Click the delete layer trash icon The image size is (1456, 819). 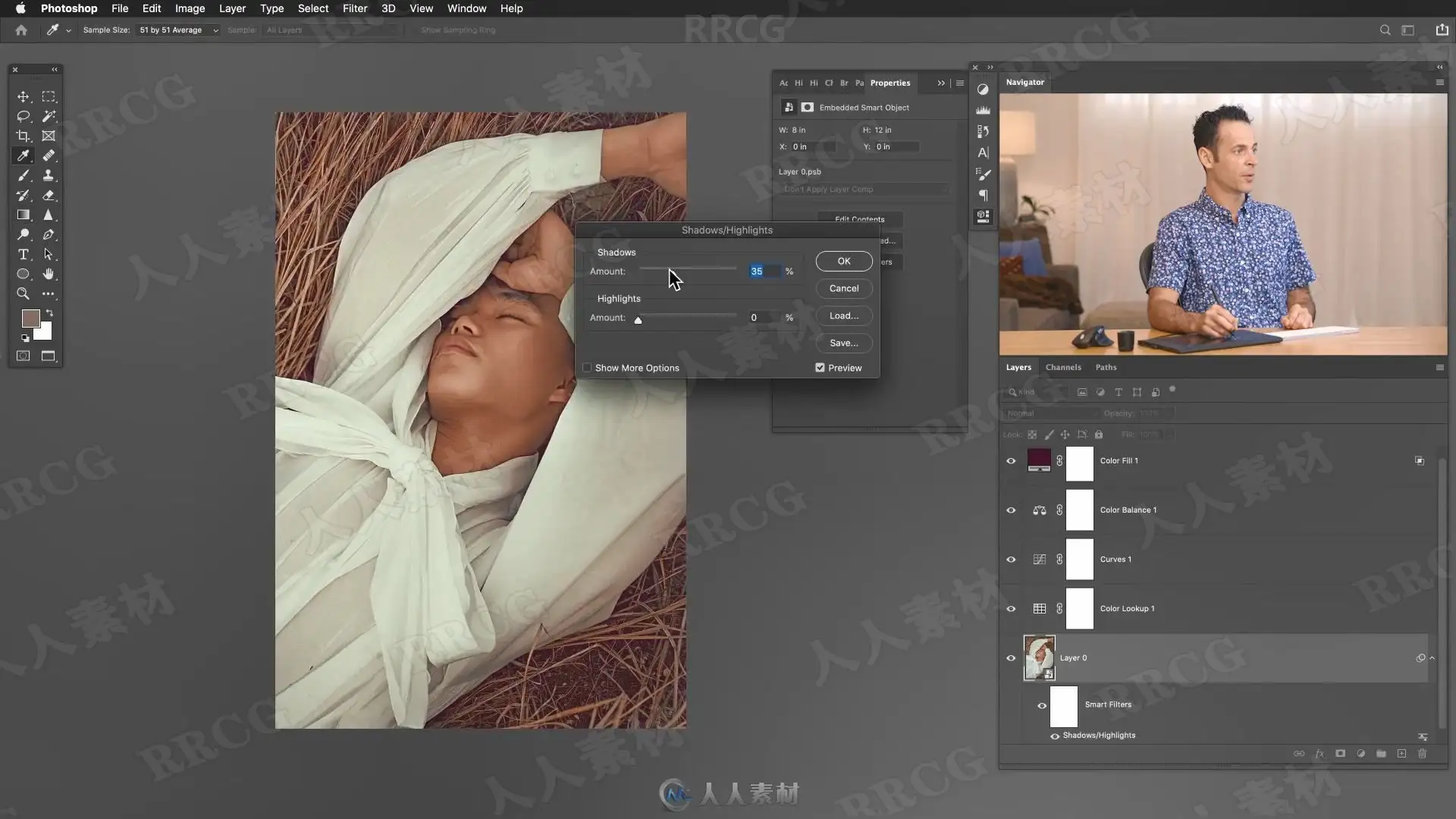(1422, 754)
